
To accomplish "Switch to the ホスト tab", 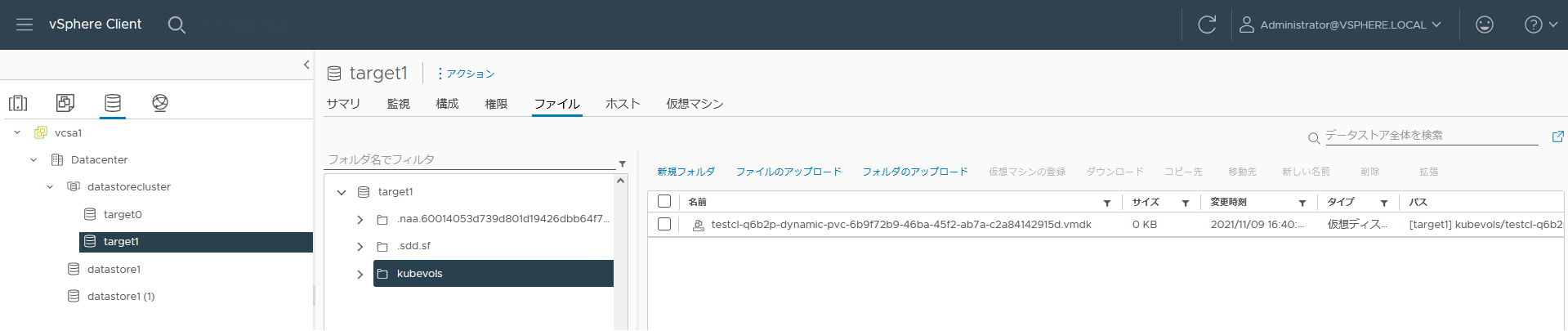I will pyautogui.click(x=623, y=104).
